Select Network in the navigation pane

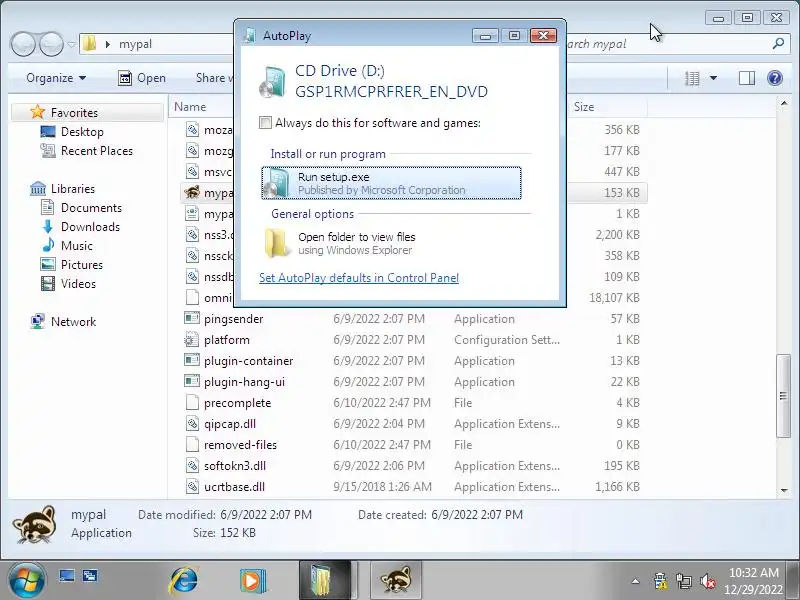pos(73,321)
